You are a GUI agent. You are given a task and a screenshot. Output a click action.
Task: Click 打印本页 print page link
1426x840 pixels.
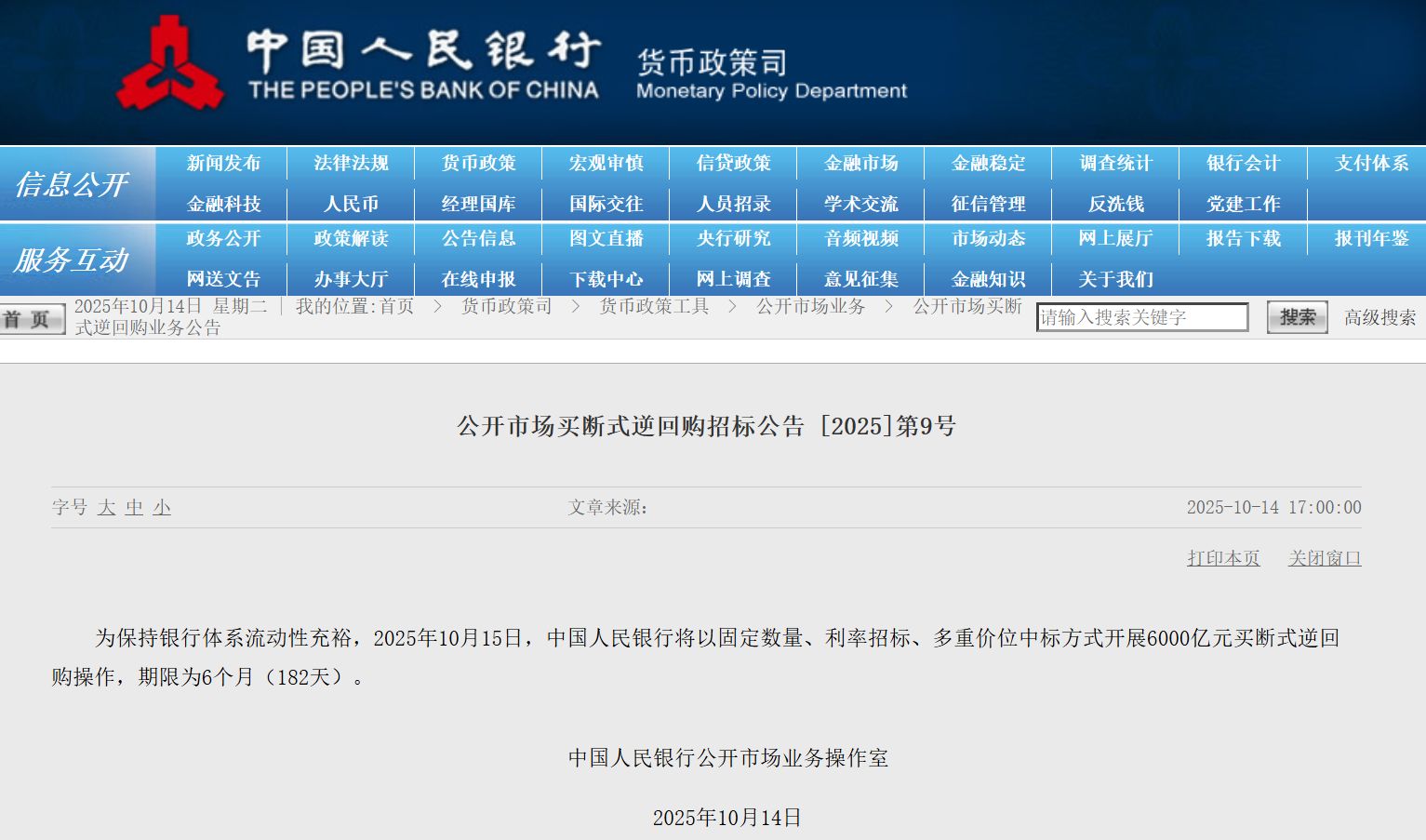tap(1223, 558)
